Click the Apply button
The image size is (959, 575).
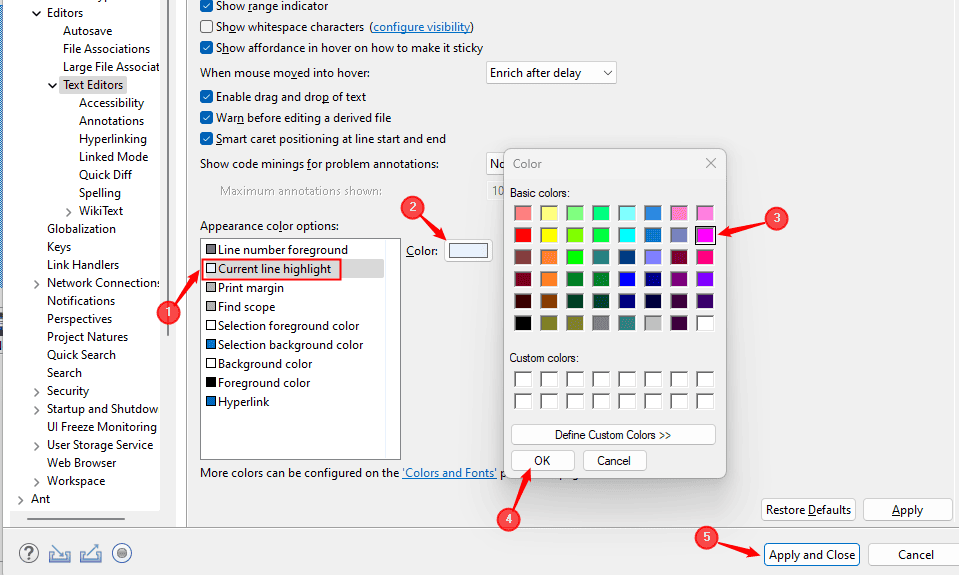[908, 510]
